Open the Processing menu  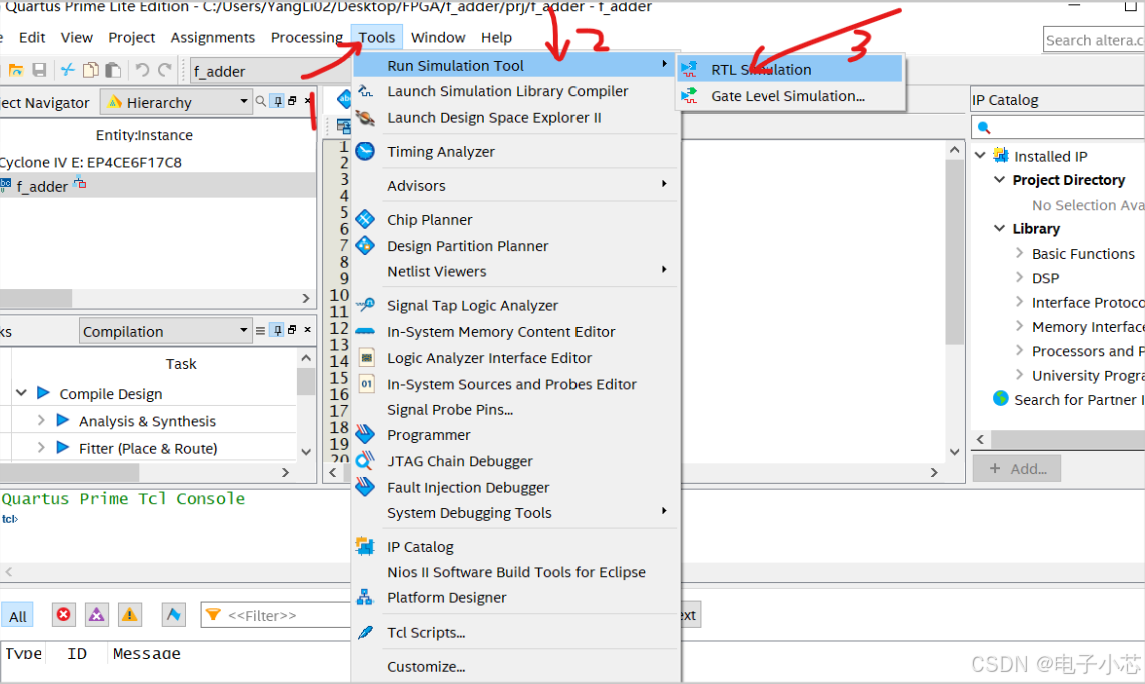point(306,37)
